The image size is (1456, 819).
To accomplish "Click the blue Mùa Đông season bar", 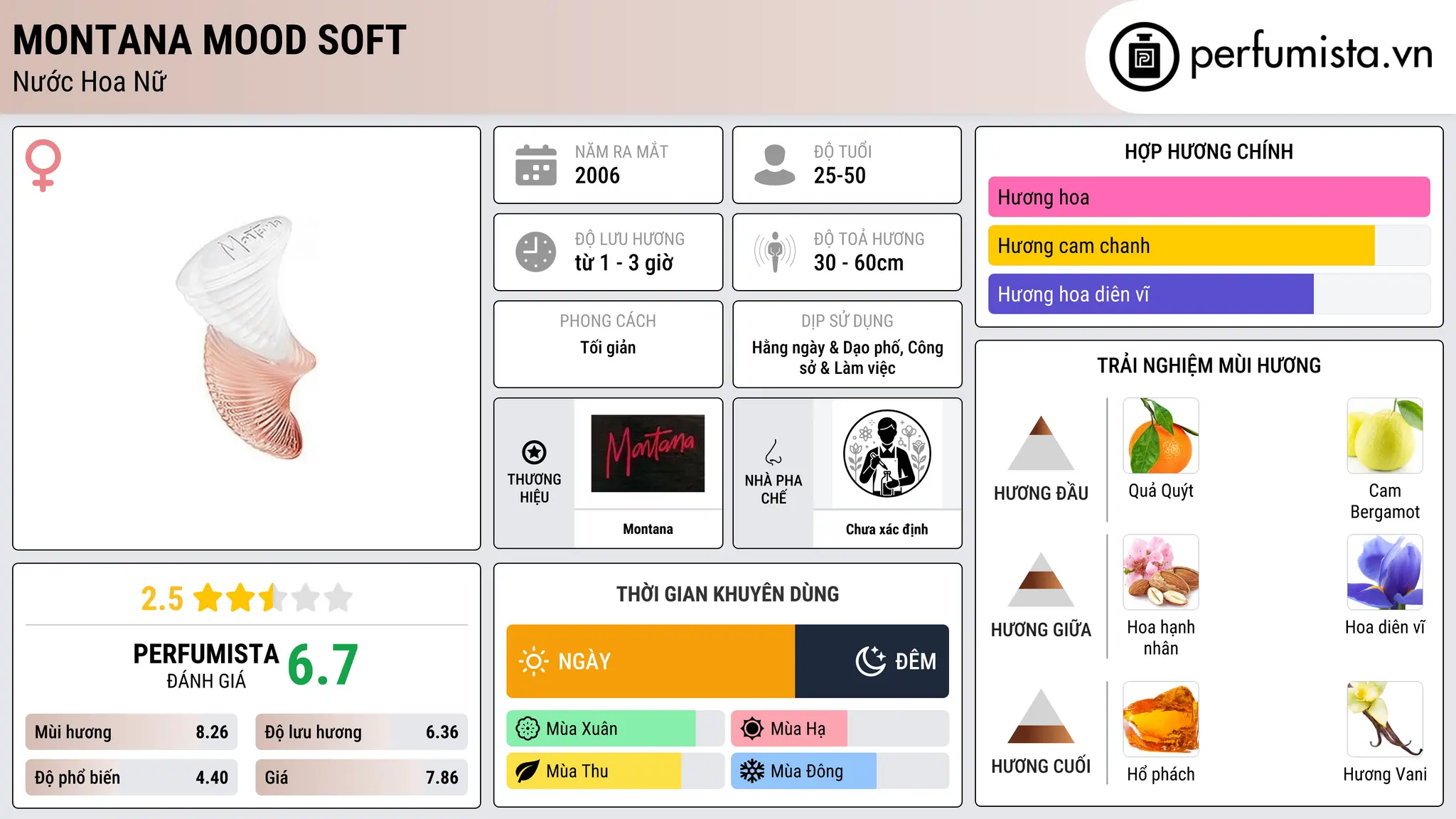I will (x=803, y=771).
